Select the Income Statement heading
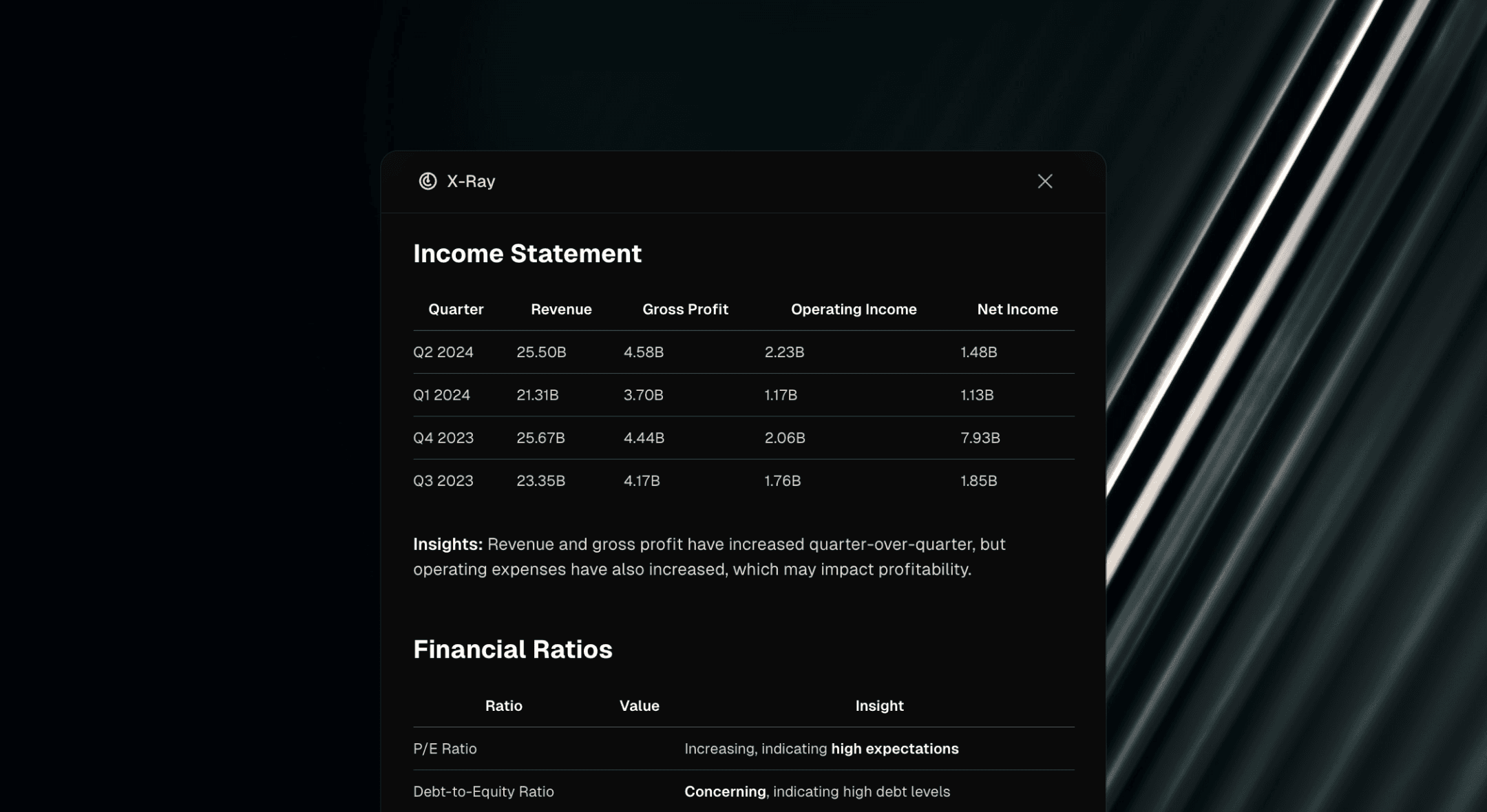Image resolution: width=1487 pixels, height=812 pixels. click(x=527, y=253)
